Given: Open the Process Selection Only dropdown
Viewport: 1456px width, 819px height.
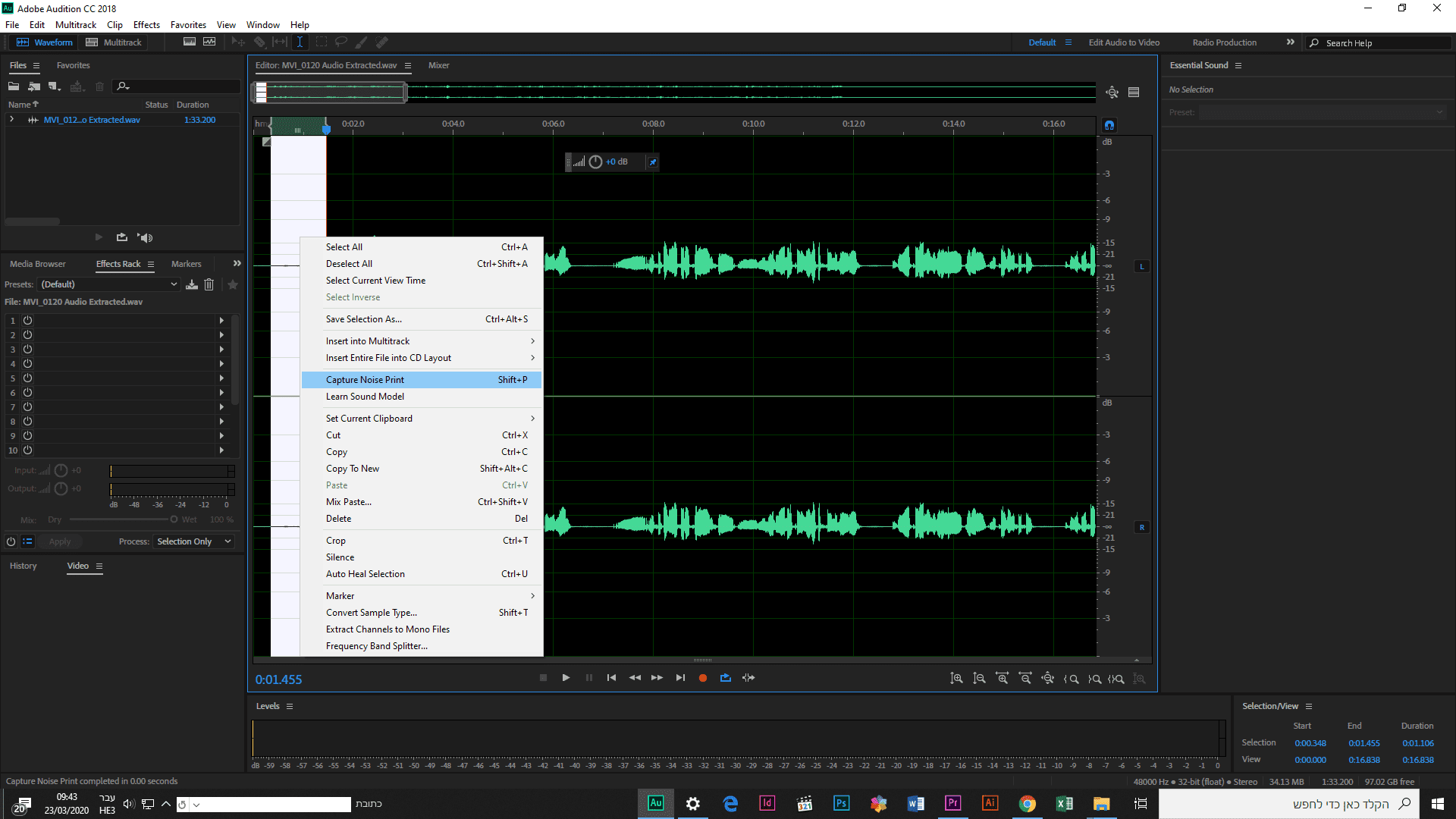Looking at the screenshot, I should point(193,541).
